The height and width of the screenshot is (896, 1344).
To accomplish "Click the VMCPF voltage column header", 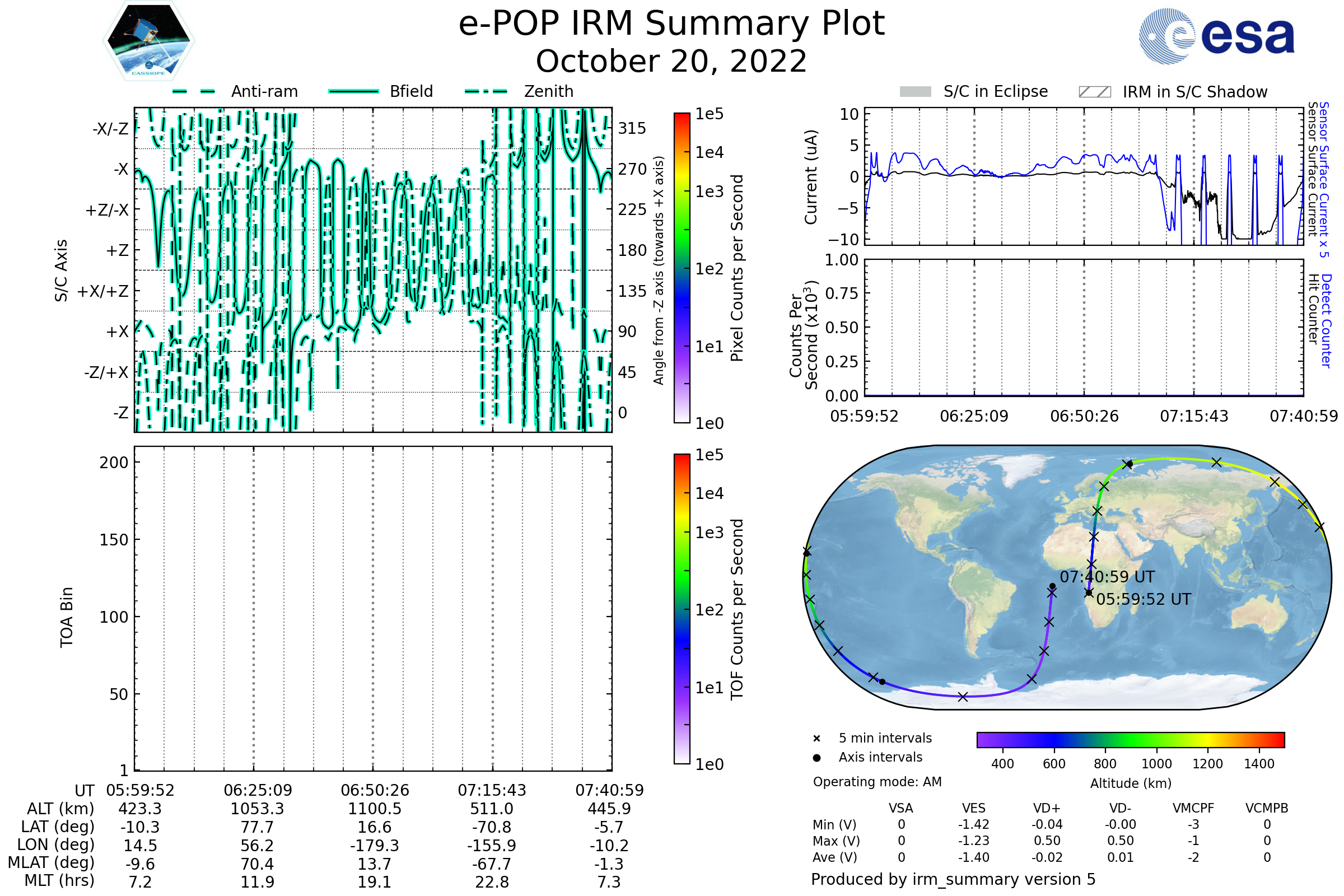I will (x=1193, y=809).
